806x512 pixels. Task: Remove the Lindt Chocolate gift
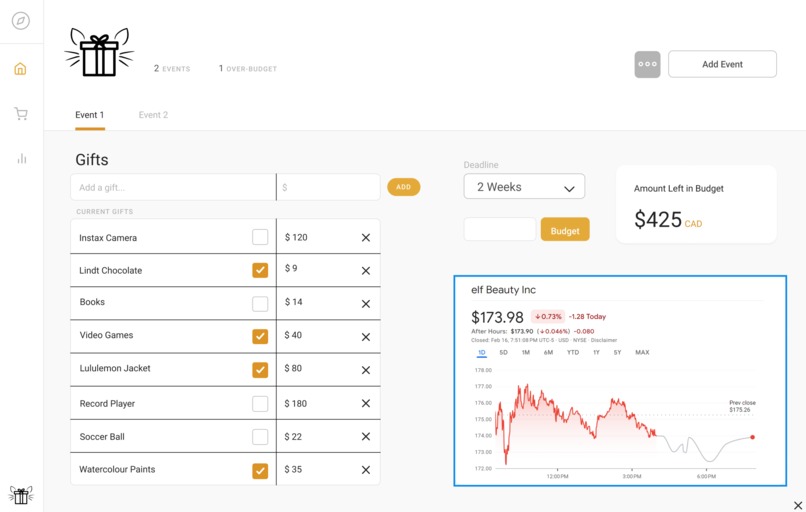[365, 270]
